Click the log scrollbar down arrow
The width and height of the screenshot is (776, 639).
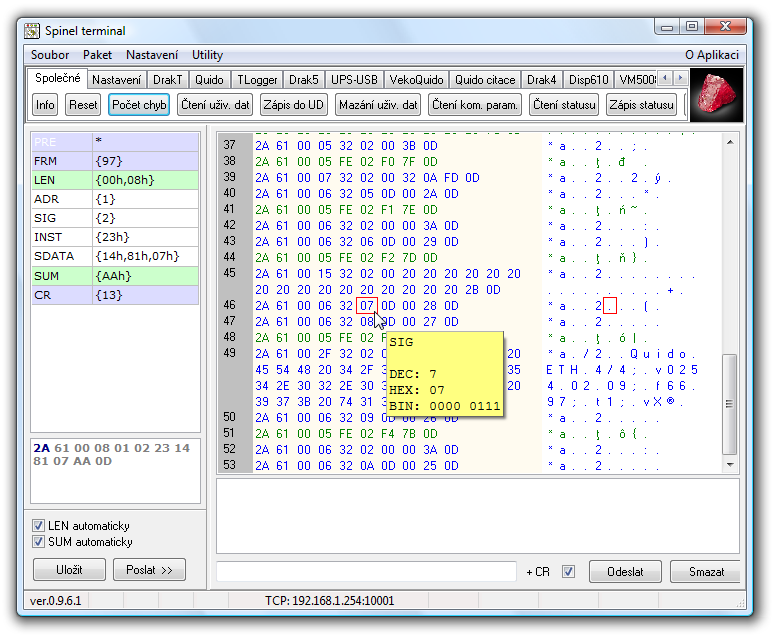[x=730, y=465]
